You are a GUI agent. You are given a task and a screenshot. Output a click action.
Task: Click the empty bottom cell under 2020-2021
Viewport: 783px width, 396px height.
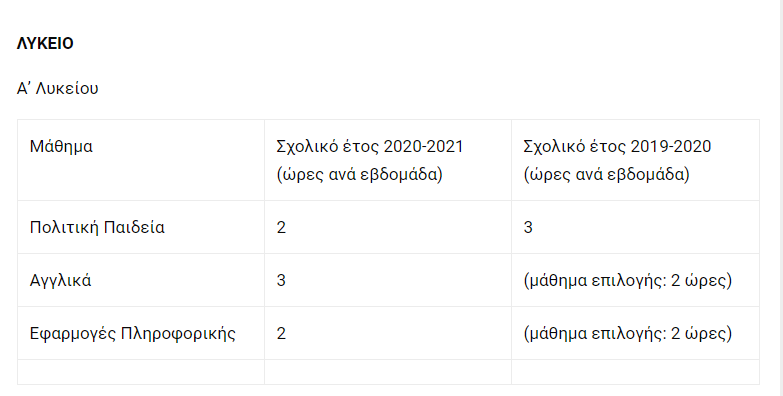388,372
